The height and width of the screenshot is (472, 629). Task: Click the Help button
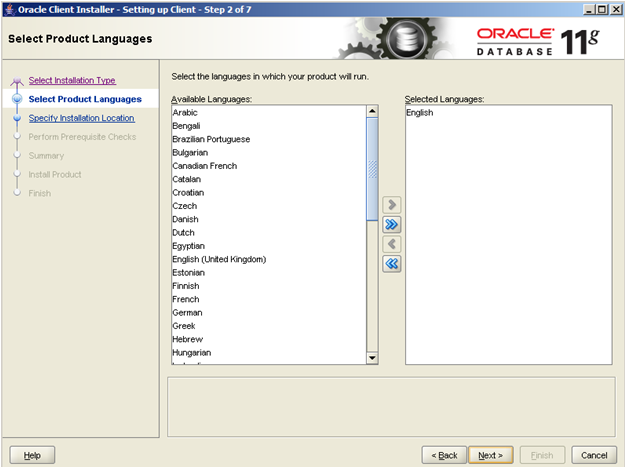pos(32,455)
